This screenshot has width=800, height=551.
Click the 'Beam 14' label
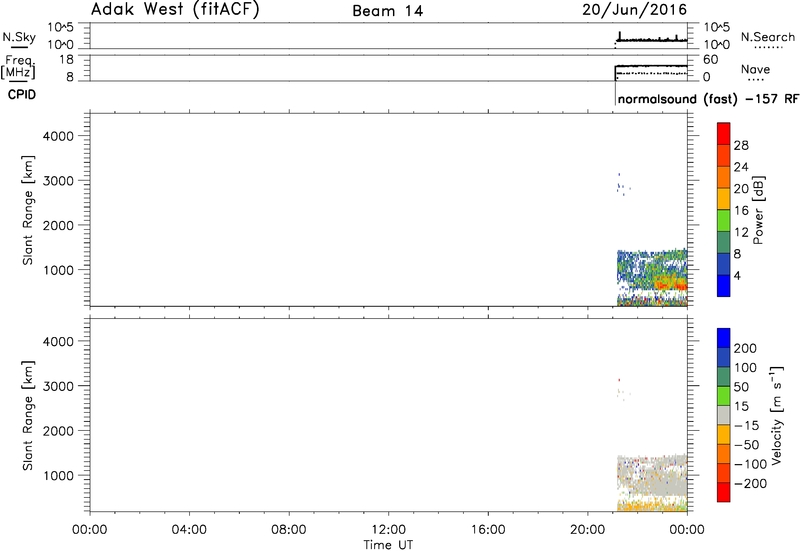388,11
